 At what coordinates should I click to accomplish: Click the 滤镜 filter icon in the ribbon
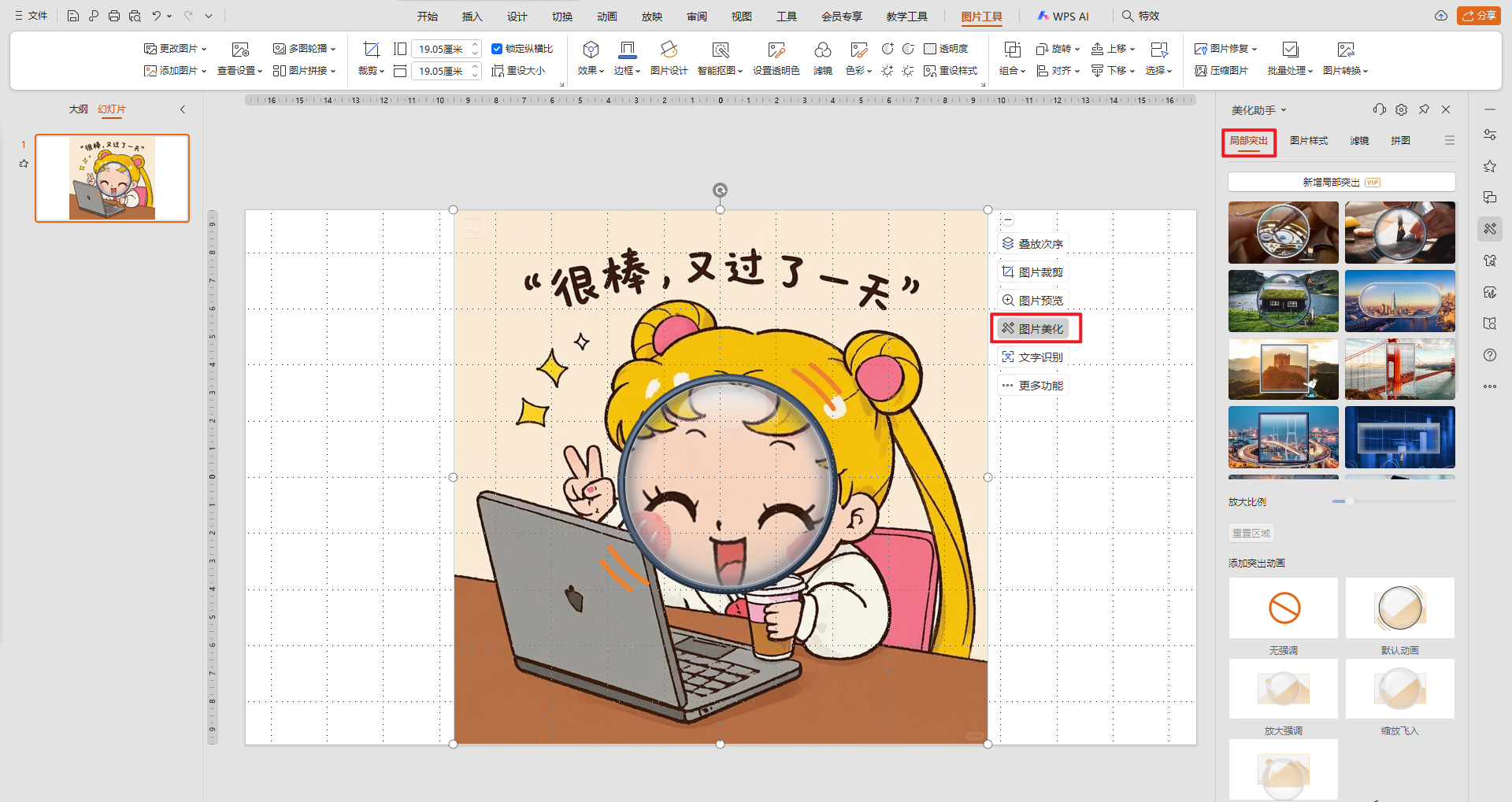tap(823, 59)
